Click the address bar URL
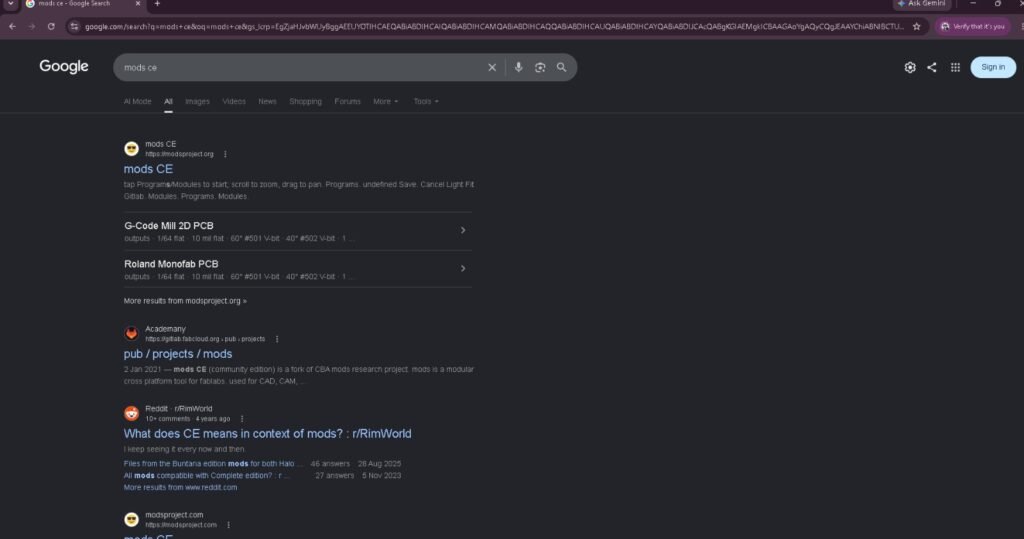Viewport: 1024px width, 539px height. 494,26
